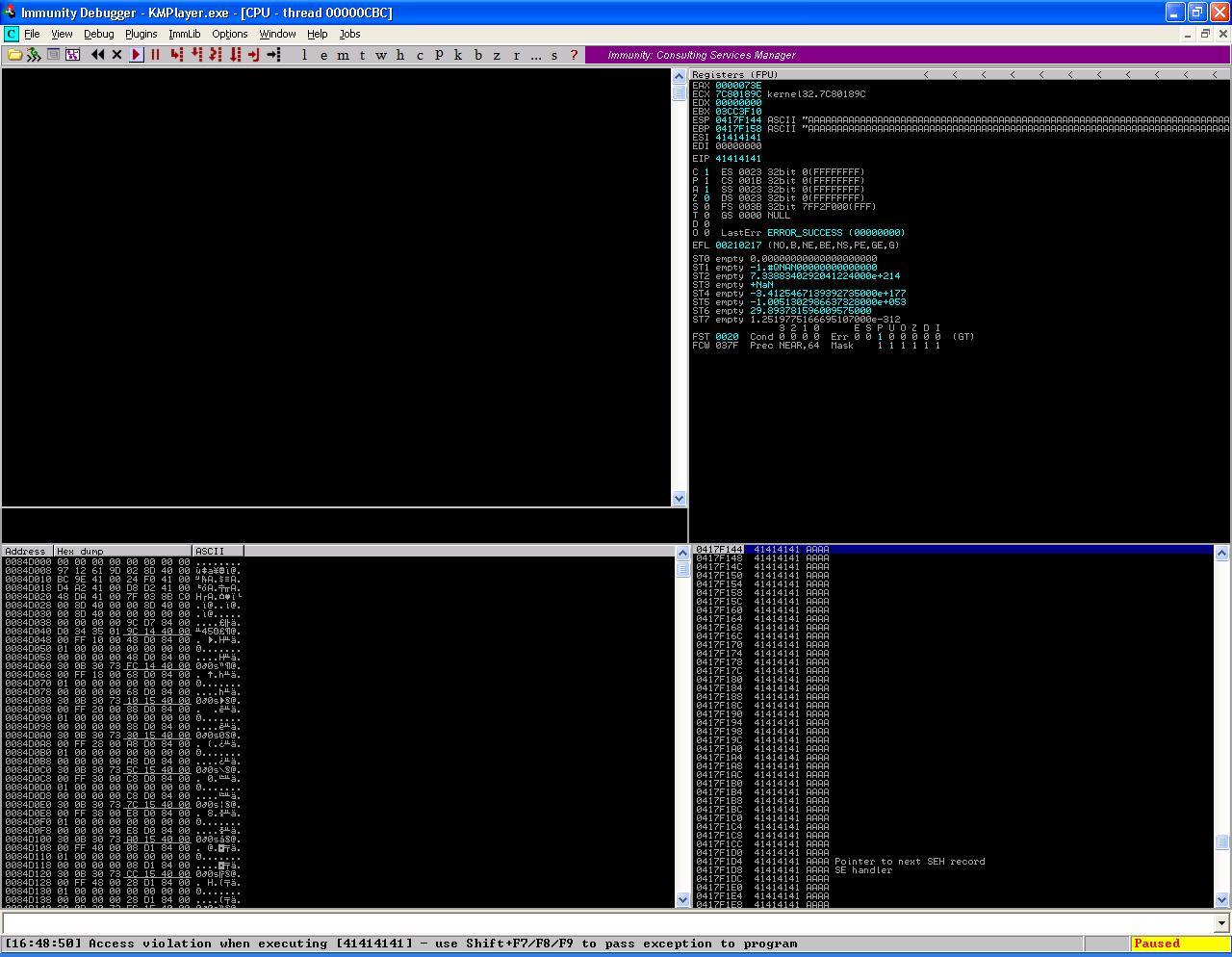Click the Trace into toolbar icon
Viewport: 1232px width, 957px height.
[216, 55]
